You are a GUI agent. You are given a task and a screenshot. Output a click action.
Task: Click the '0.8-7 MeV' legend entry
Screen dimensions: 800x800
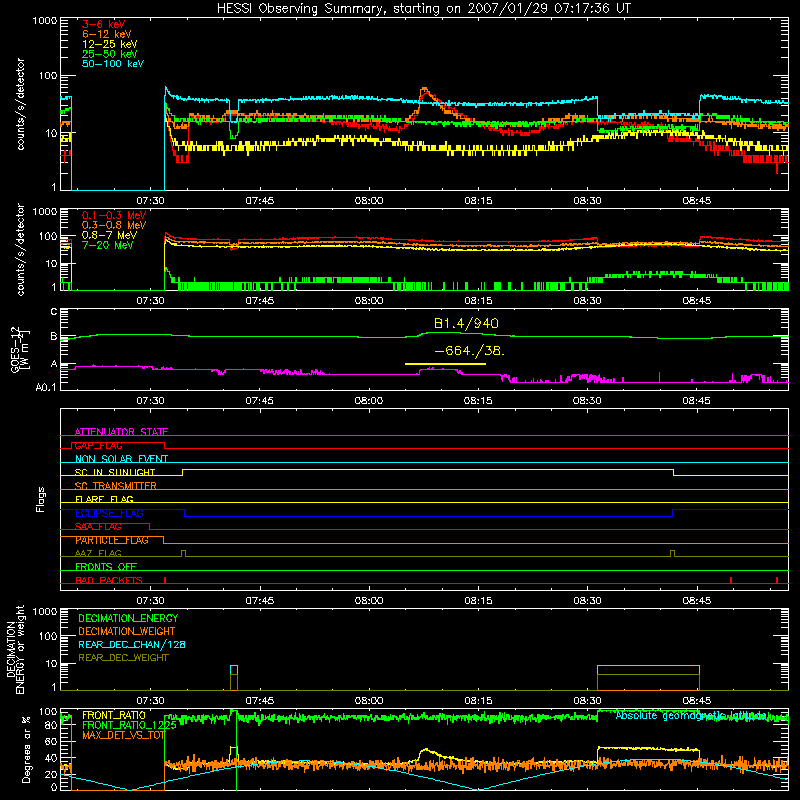109,235
